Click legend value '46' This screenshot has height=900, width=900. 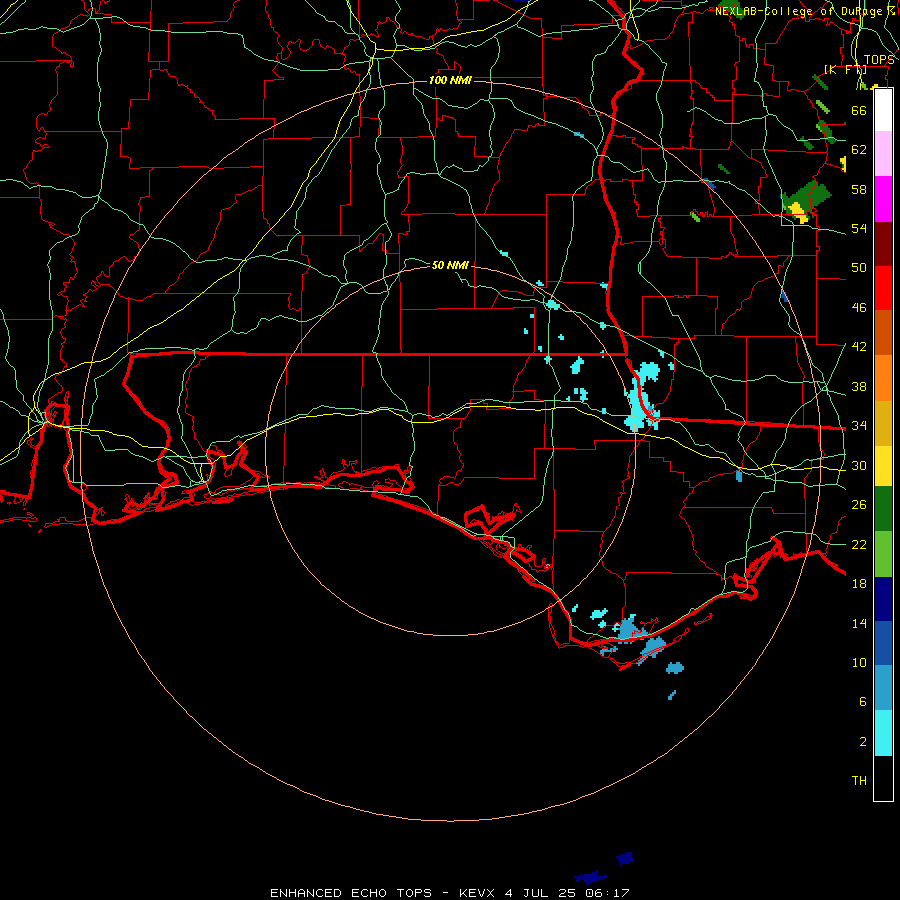pyautogui.click(x=859, y=308)
